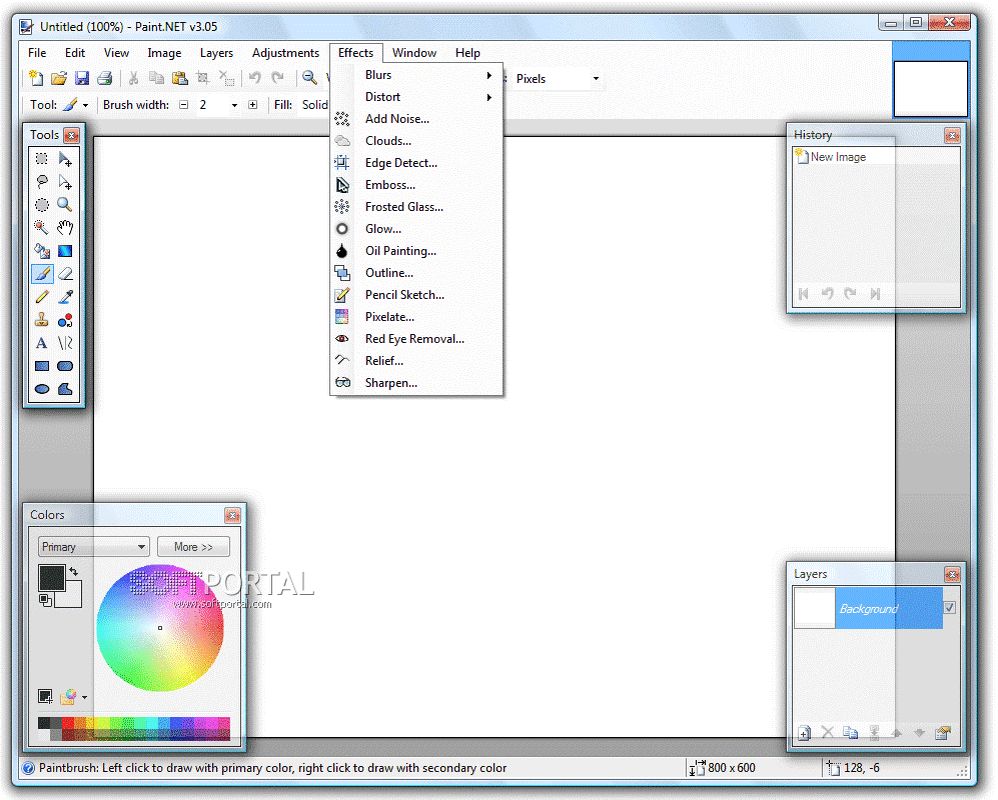Close the Tools panel

pyautogui.click(x=72, y=135)
